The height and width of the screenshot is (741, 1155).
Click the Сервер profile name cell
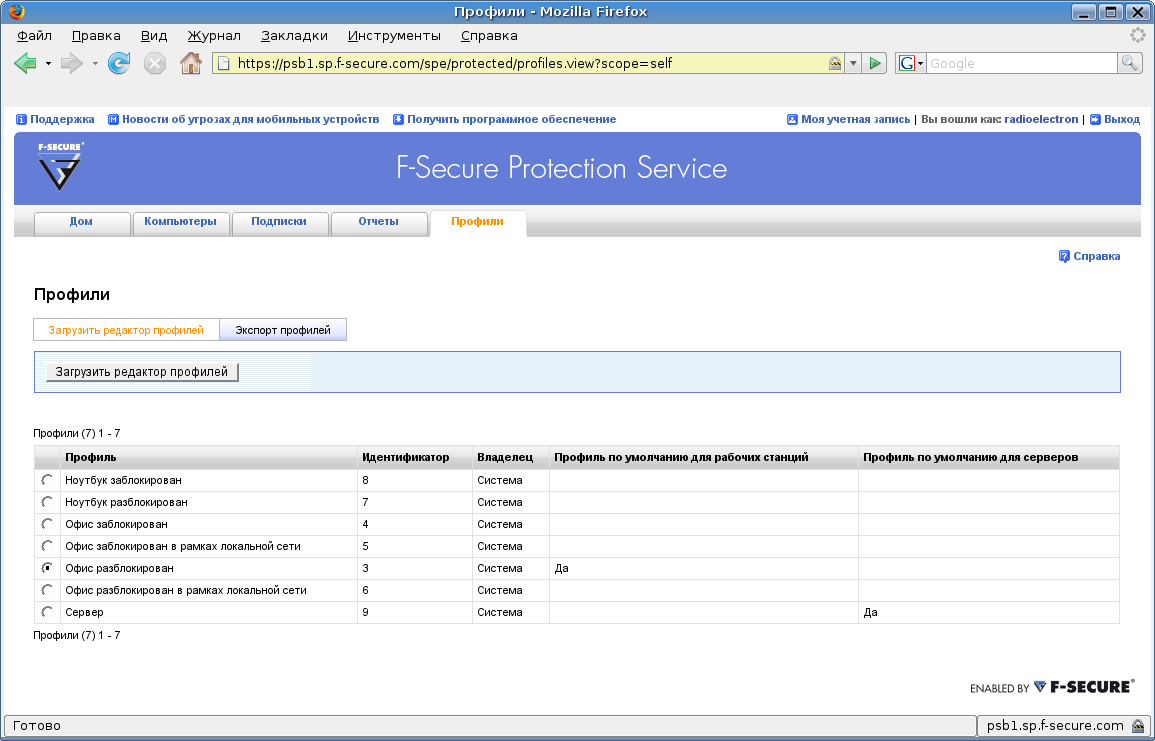pyautogui.click(x=209, y=612)
